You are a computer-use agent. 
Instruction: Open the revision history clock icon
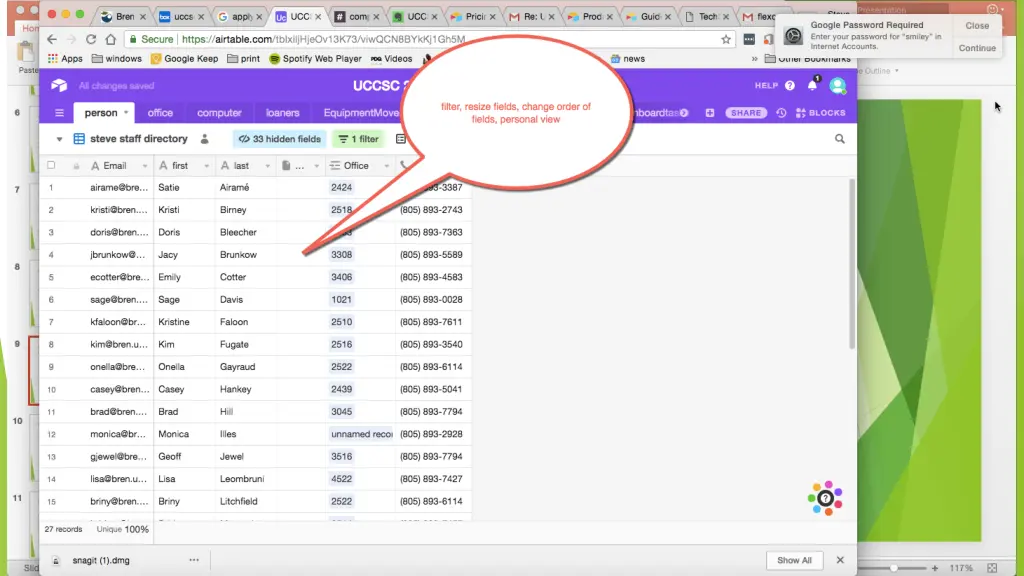(781, 113)
